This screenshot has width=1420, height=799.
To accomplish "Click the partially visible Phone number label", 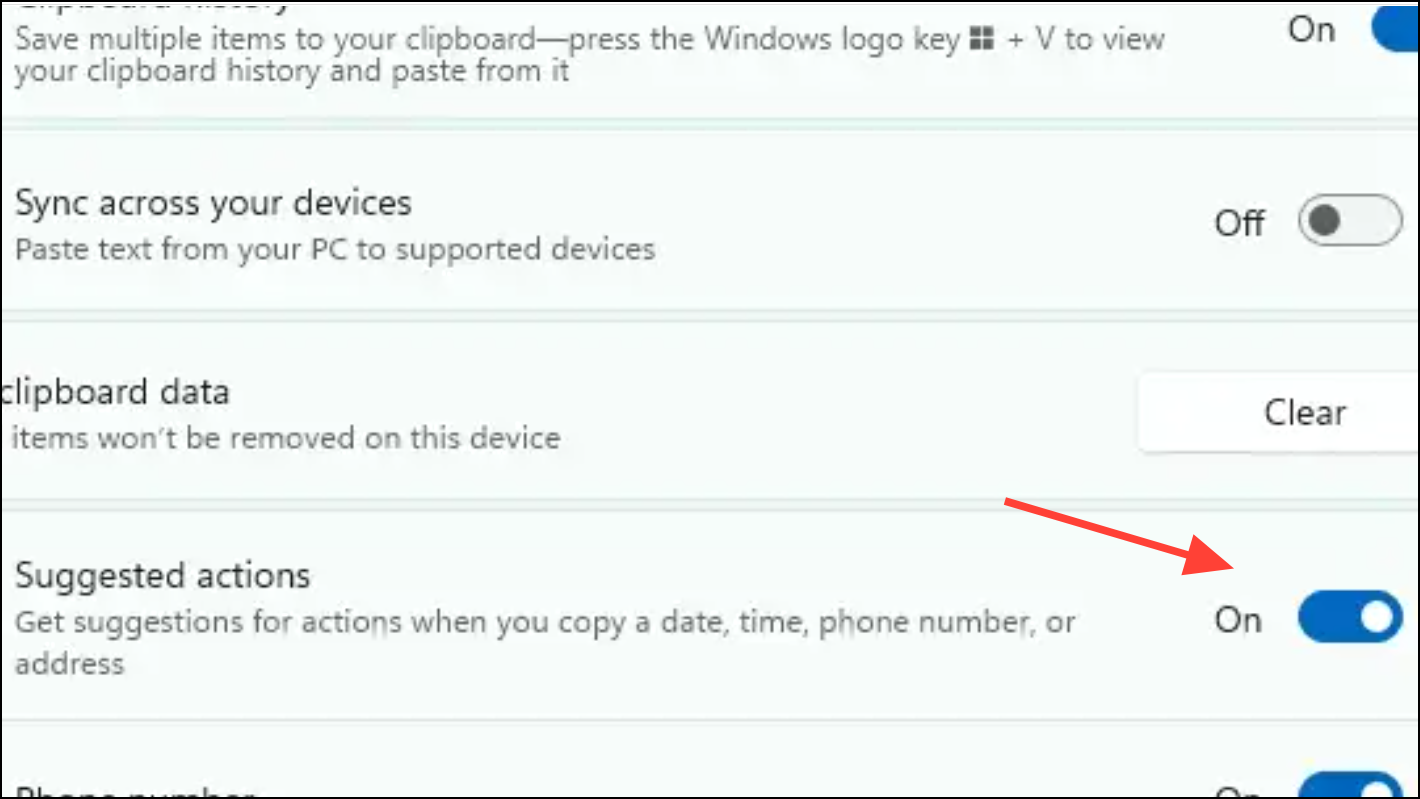I will coord(135,793).
